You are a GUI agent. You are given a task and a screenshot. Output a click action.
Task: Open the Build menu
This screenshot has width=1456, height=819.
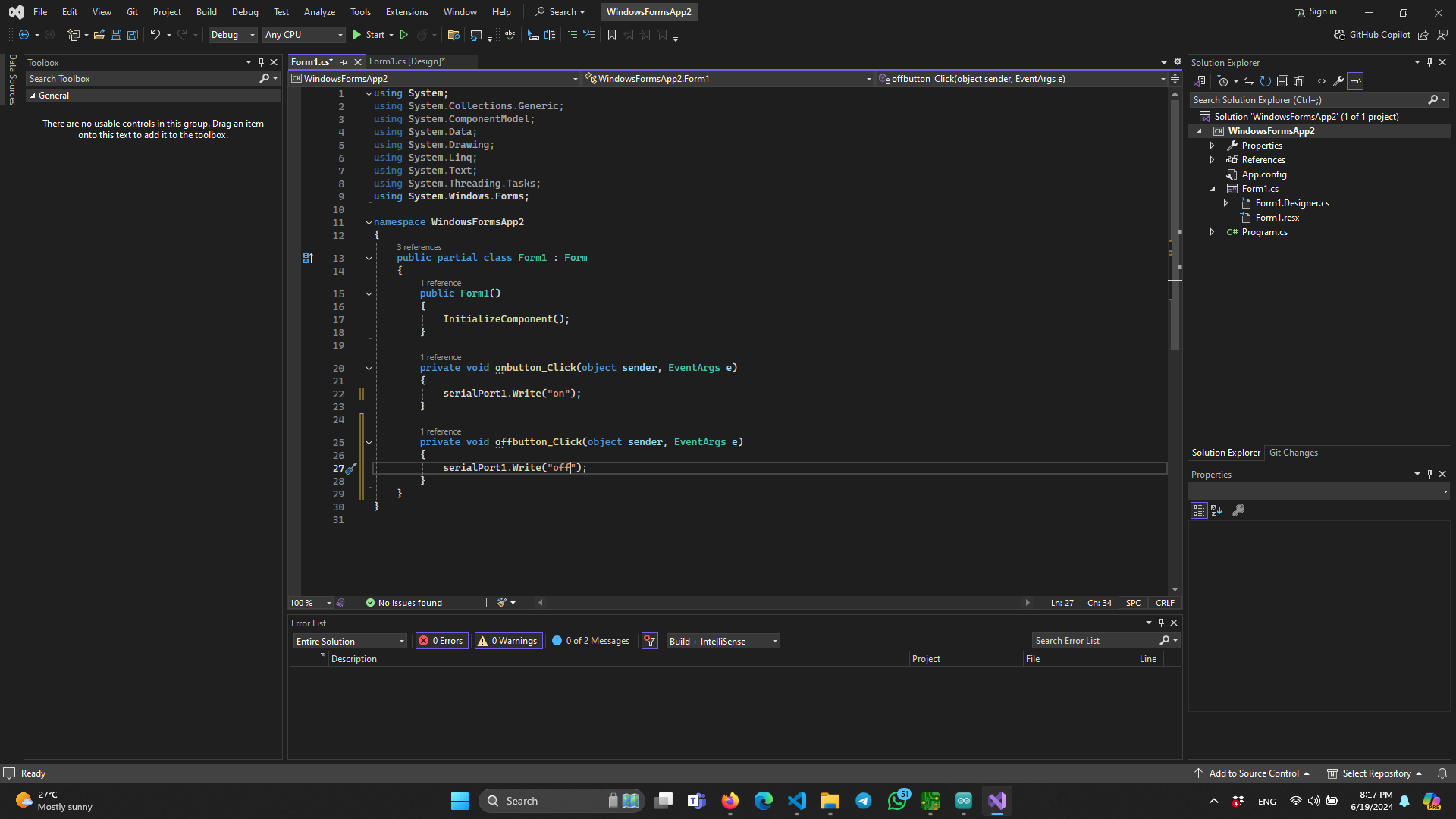click(206, 12)
